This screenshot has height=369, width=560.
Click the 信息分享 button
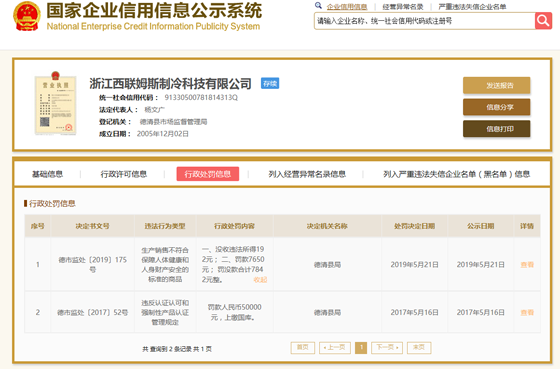pos(496,107)
